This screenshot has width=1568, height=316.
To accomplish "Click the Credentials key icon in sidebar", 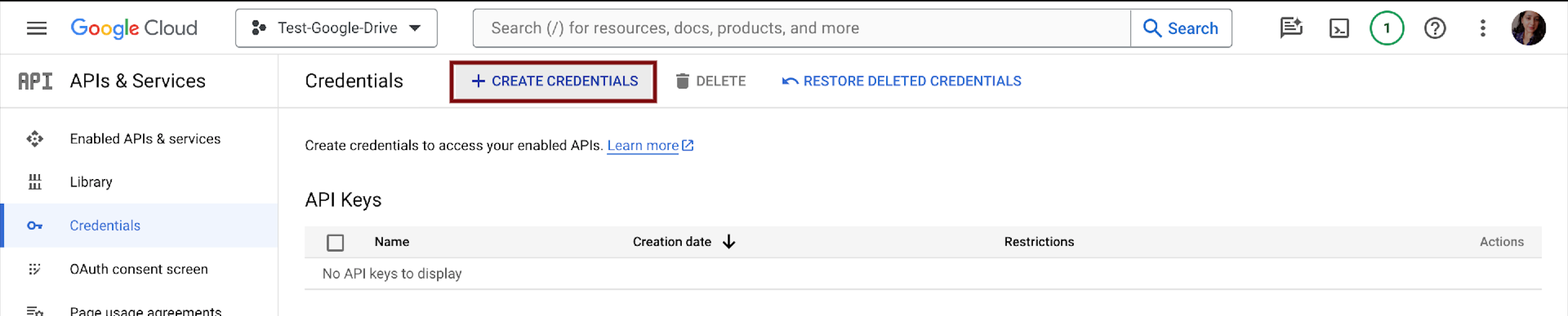I will (x=35, y=225).
